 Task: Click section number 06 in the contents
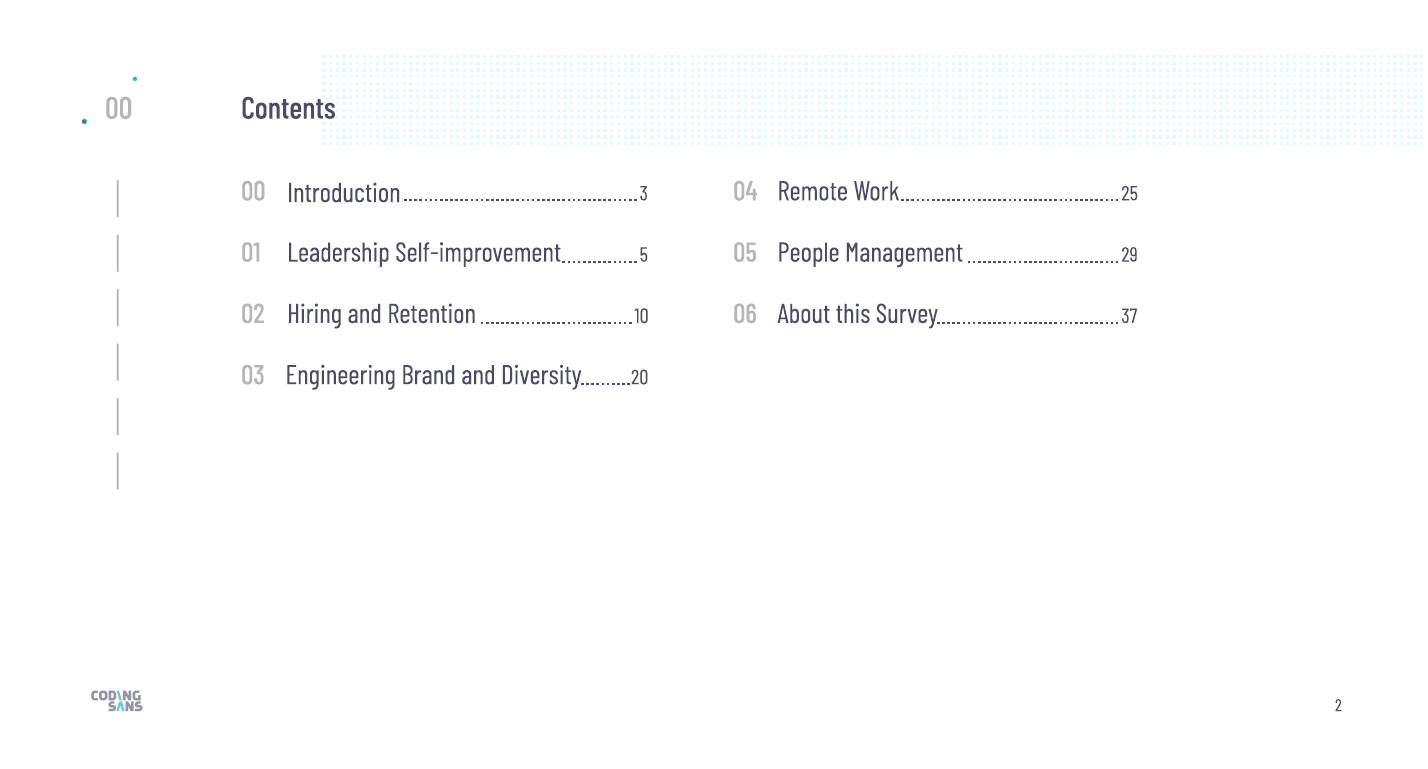coord(745,314)
